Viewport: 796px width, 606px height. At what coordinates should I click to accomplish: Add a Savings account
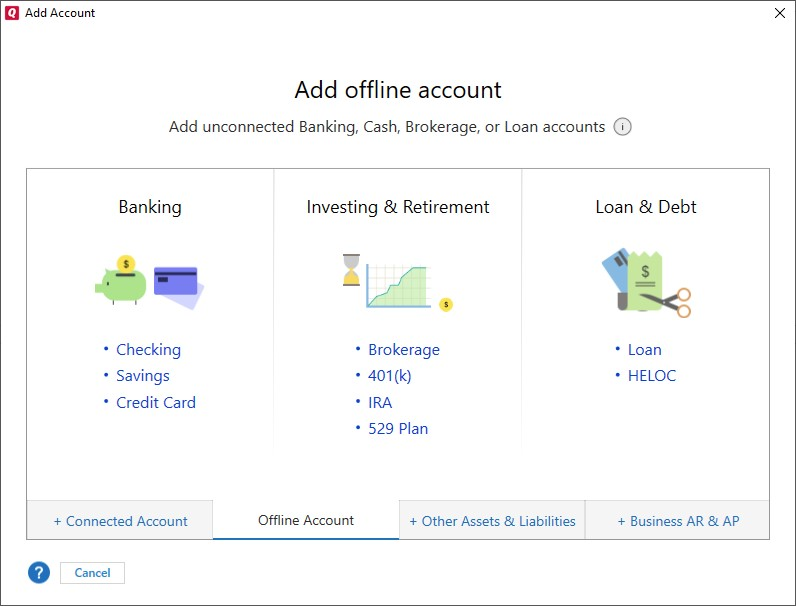[x=143, y=376]
